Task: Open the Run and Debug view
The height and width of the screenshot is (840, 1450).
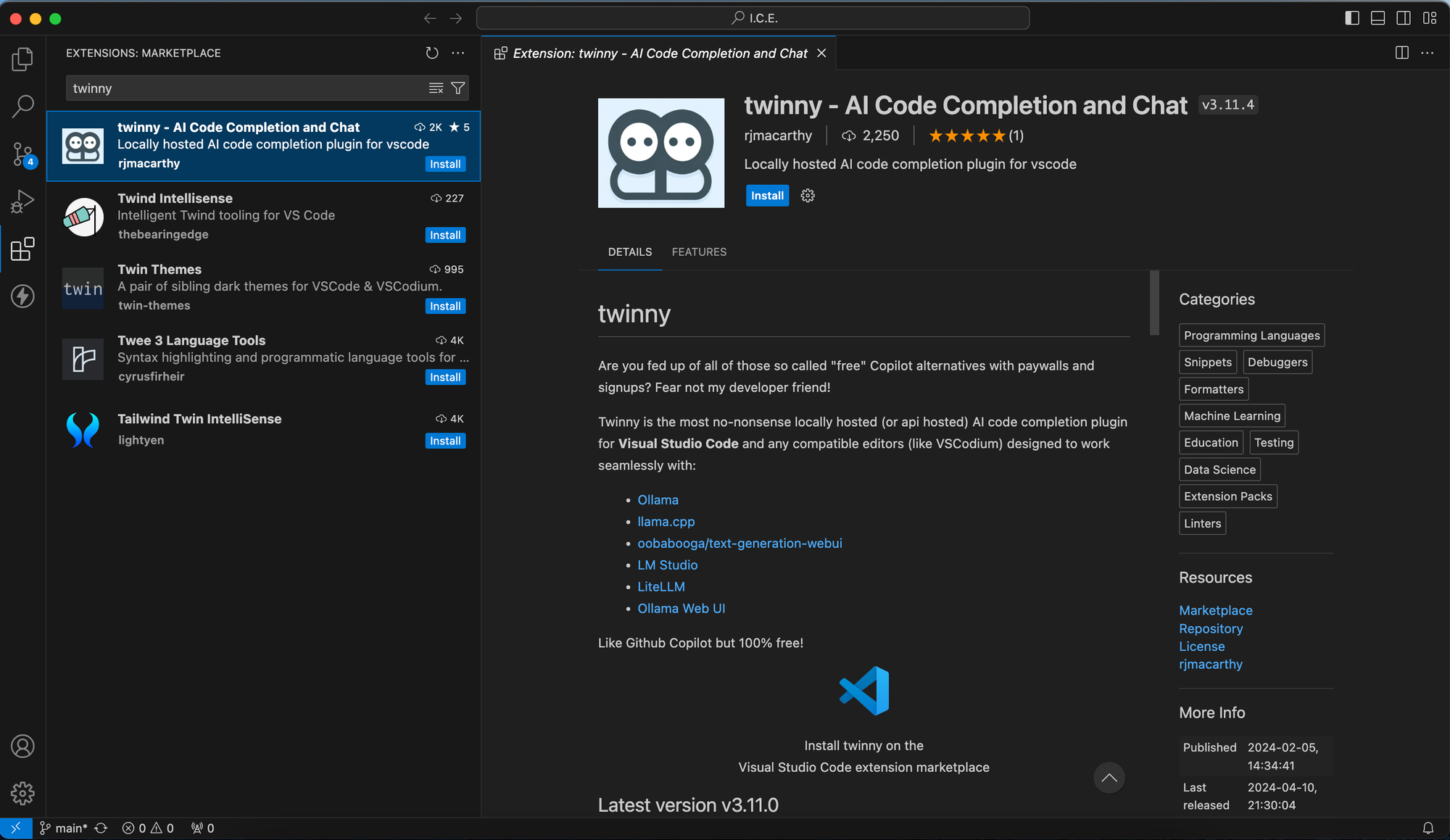Action: coord(22,201)
